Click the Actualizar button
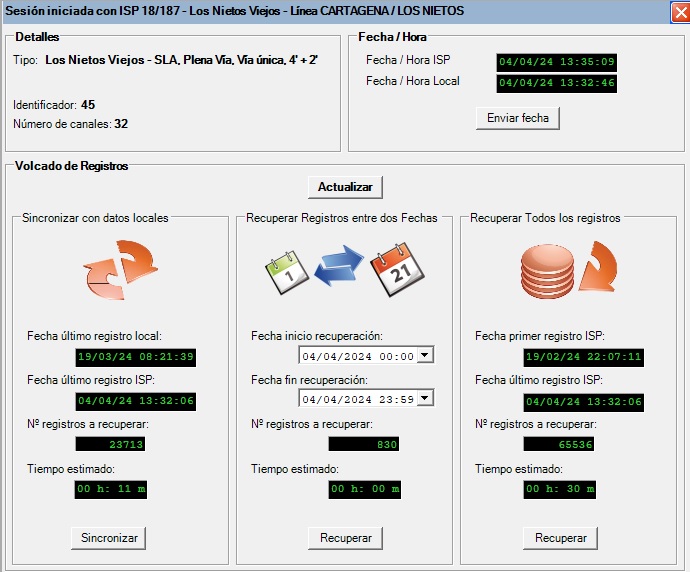Screen dimensions: 690x572 (x=345, y=187)
